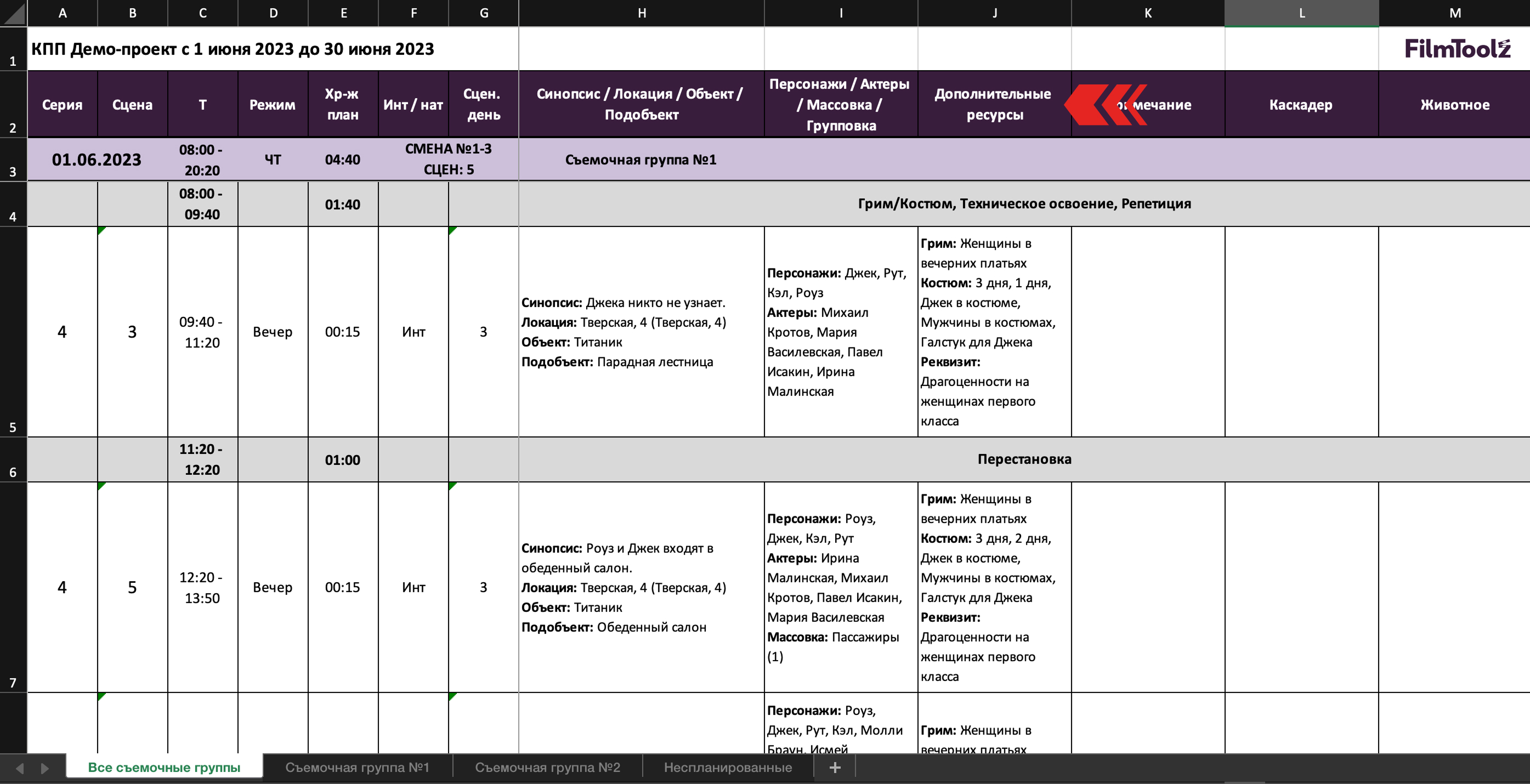Select the Все съемочные группы tab
This screenshot has width=1530, height=784.
(x=164, y=767)
